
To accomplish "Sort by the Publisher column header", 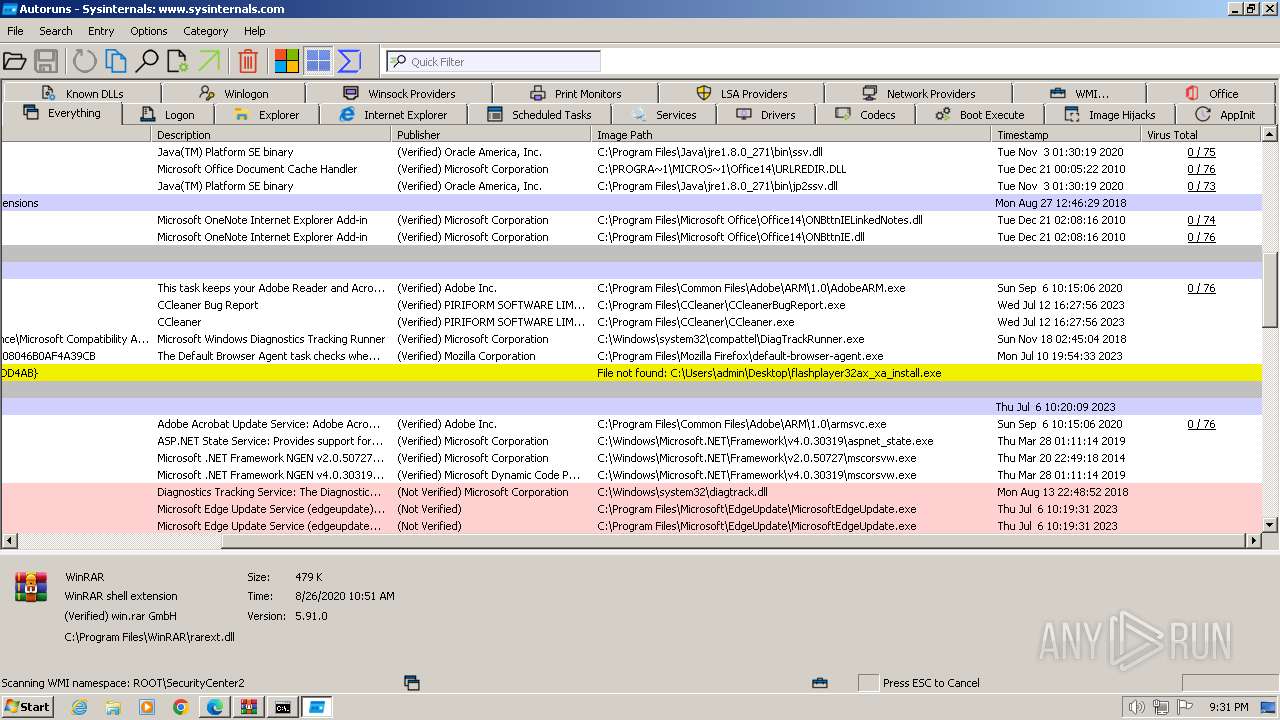I will [x=491, y=134].
